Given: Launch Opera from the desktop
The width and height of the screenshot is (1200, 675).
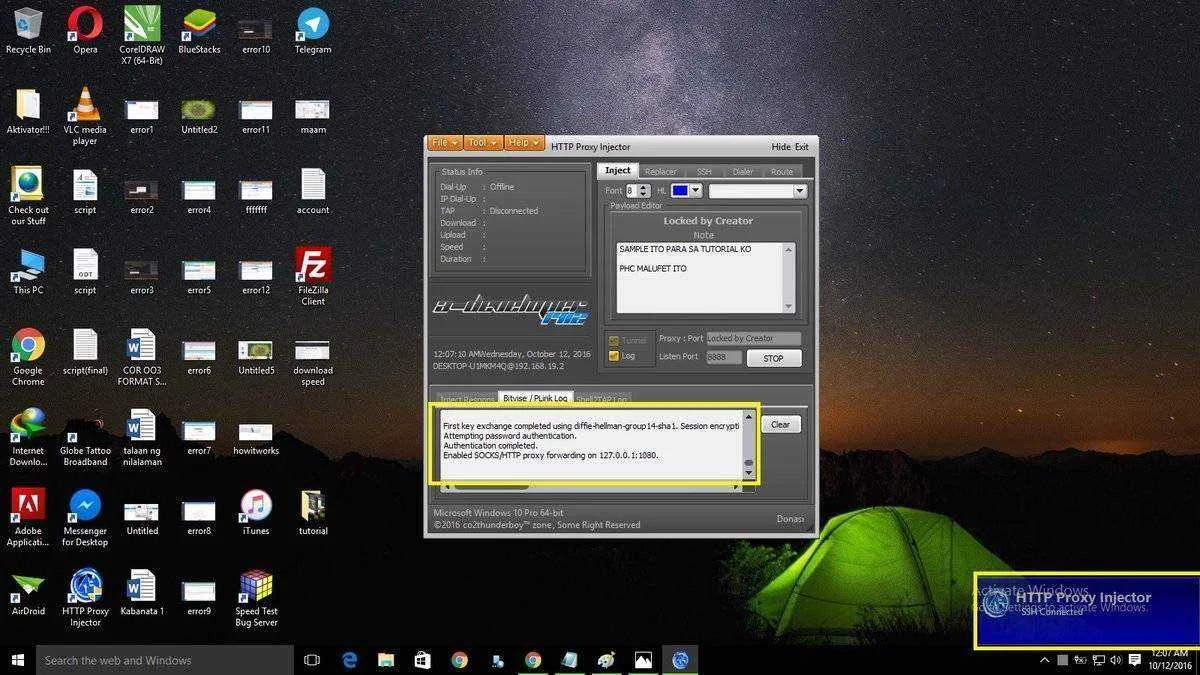Looking at the screenshot, I should tap(85, 30).
